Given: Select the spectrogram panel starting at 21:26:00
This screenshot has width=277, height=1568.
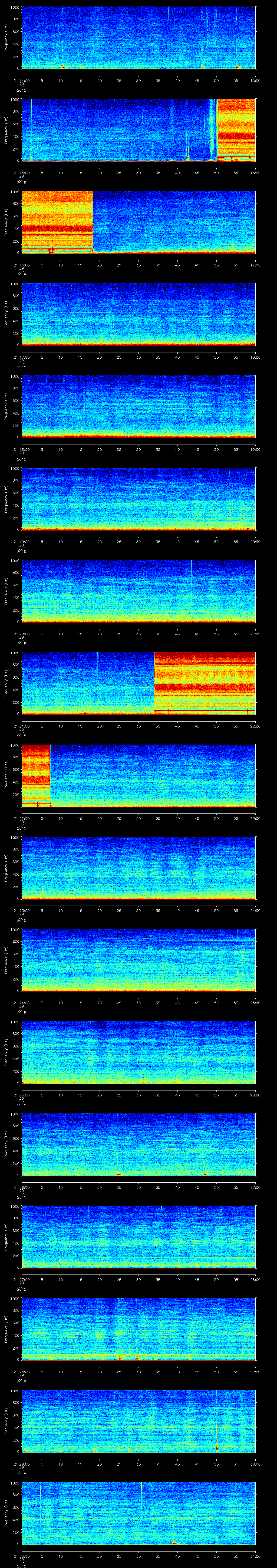Looking at the screenshot, I should pyautogui.click(x=138, y=1144).
